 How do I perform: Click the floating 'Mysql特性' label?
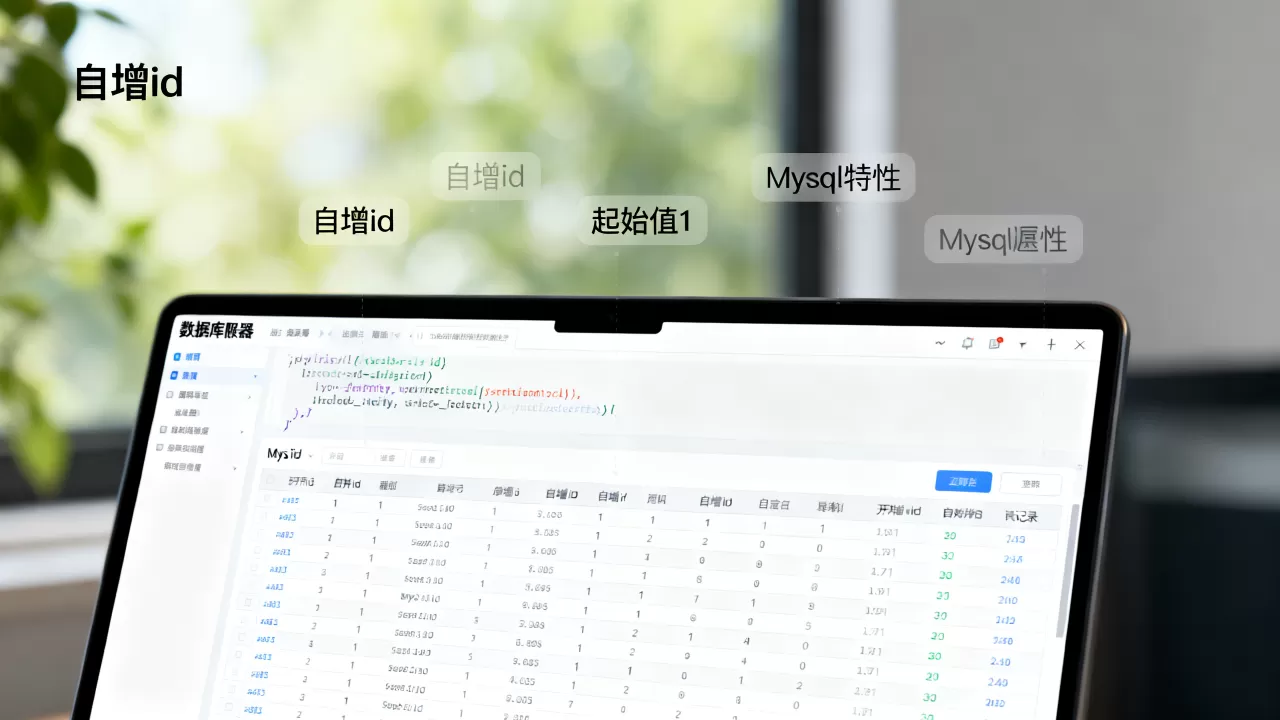(x=833, y=178)
